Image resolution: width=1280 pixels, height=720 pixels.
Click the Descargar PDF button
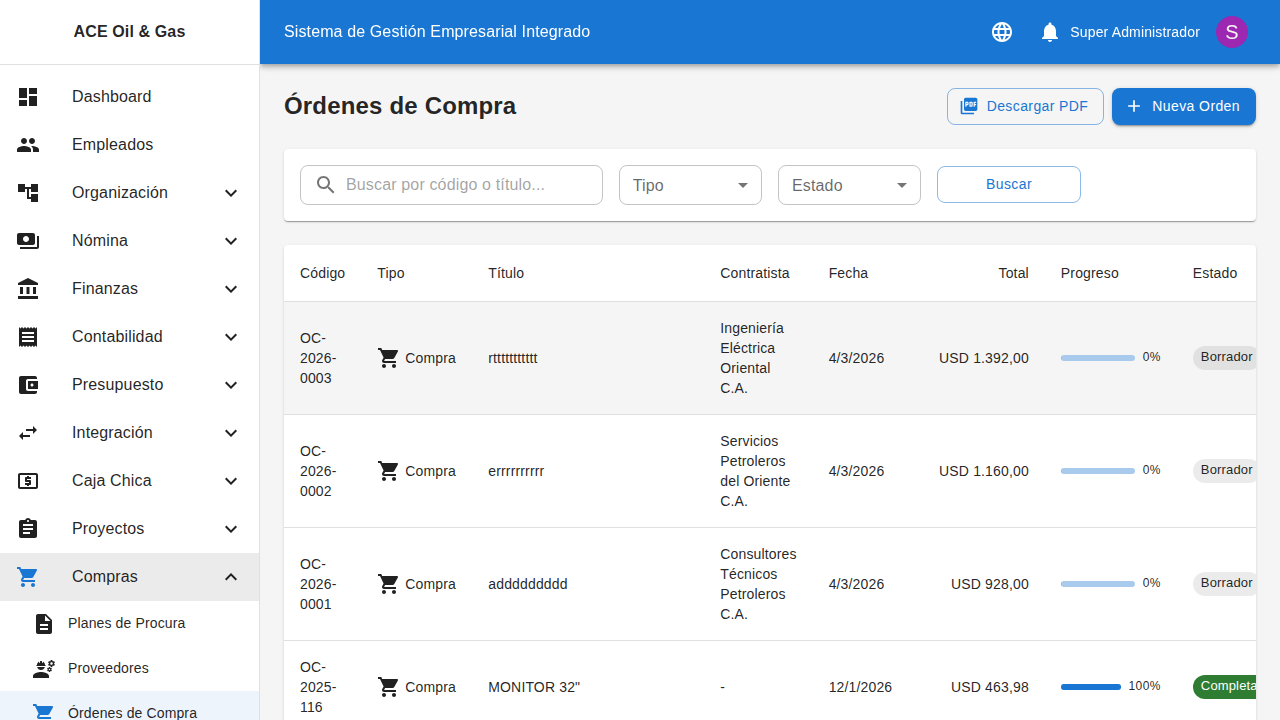pos(1024,106)
